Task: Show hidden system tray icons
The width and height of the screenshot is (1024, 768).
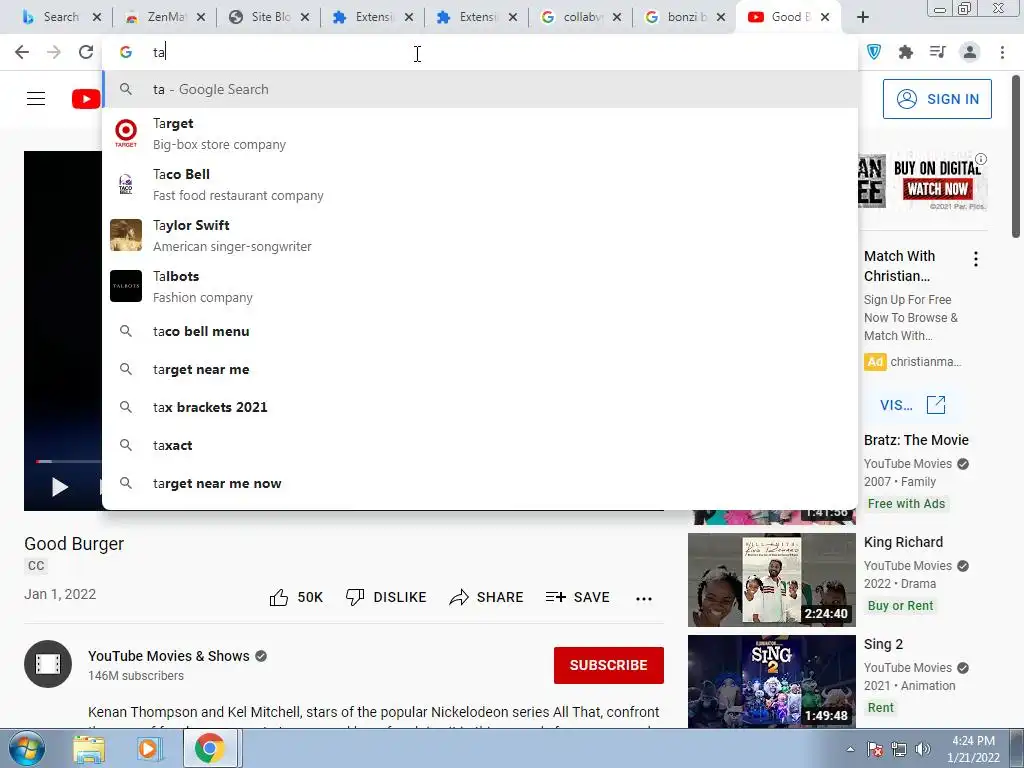Action: pyautogui.click(x=850, y=749)
